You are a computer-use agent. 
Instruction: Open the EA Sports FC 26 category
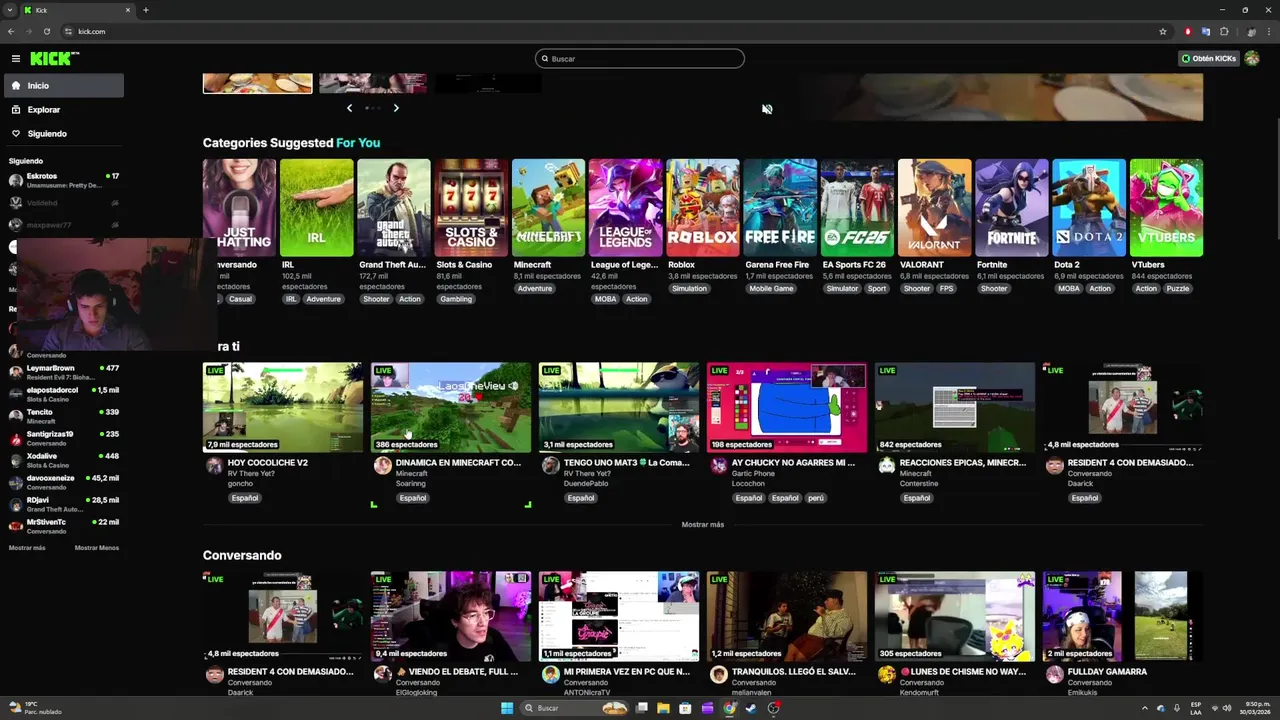(x=857, y=208)
